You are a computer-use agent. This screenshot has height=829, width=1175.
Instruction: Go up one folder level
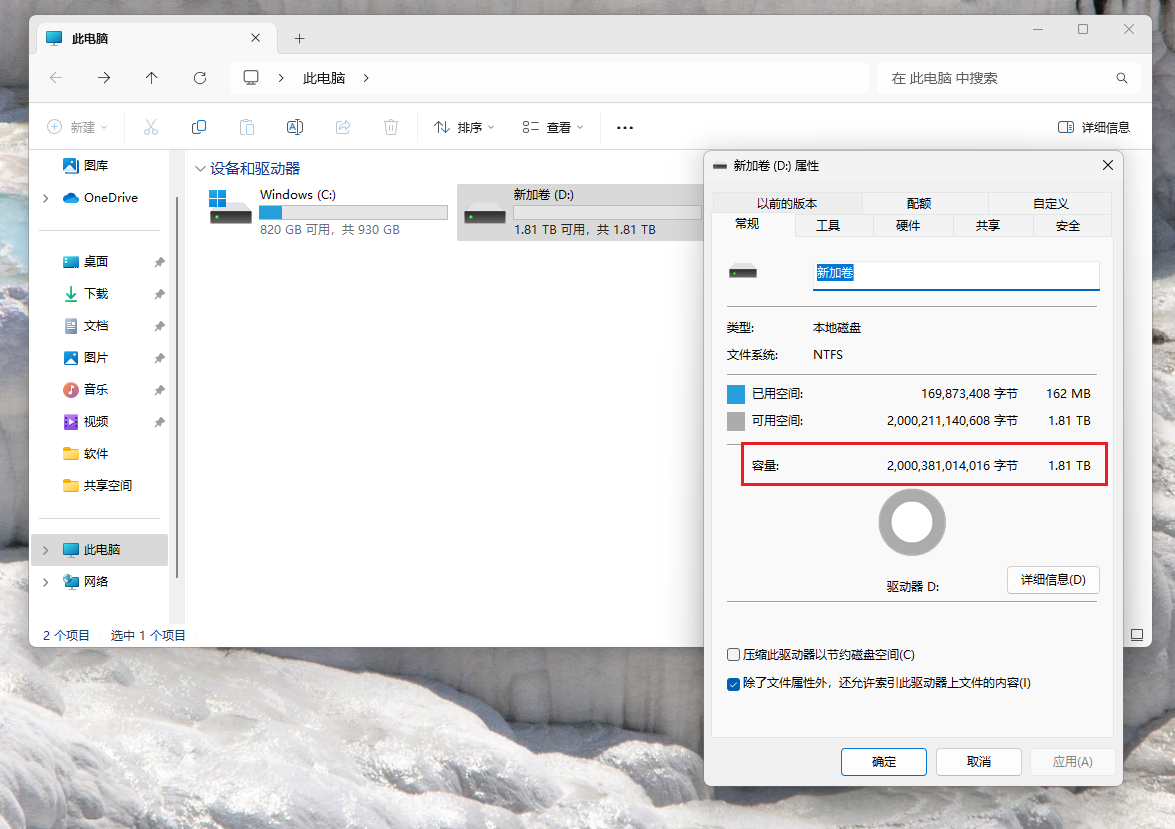click(x=151, y=78)
